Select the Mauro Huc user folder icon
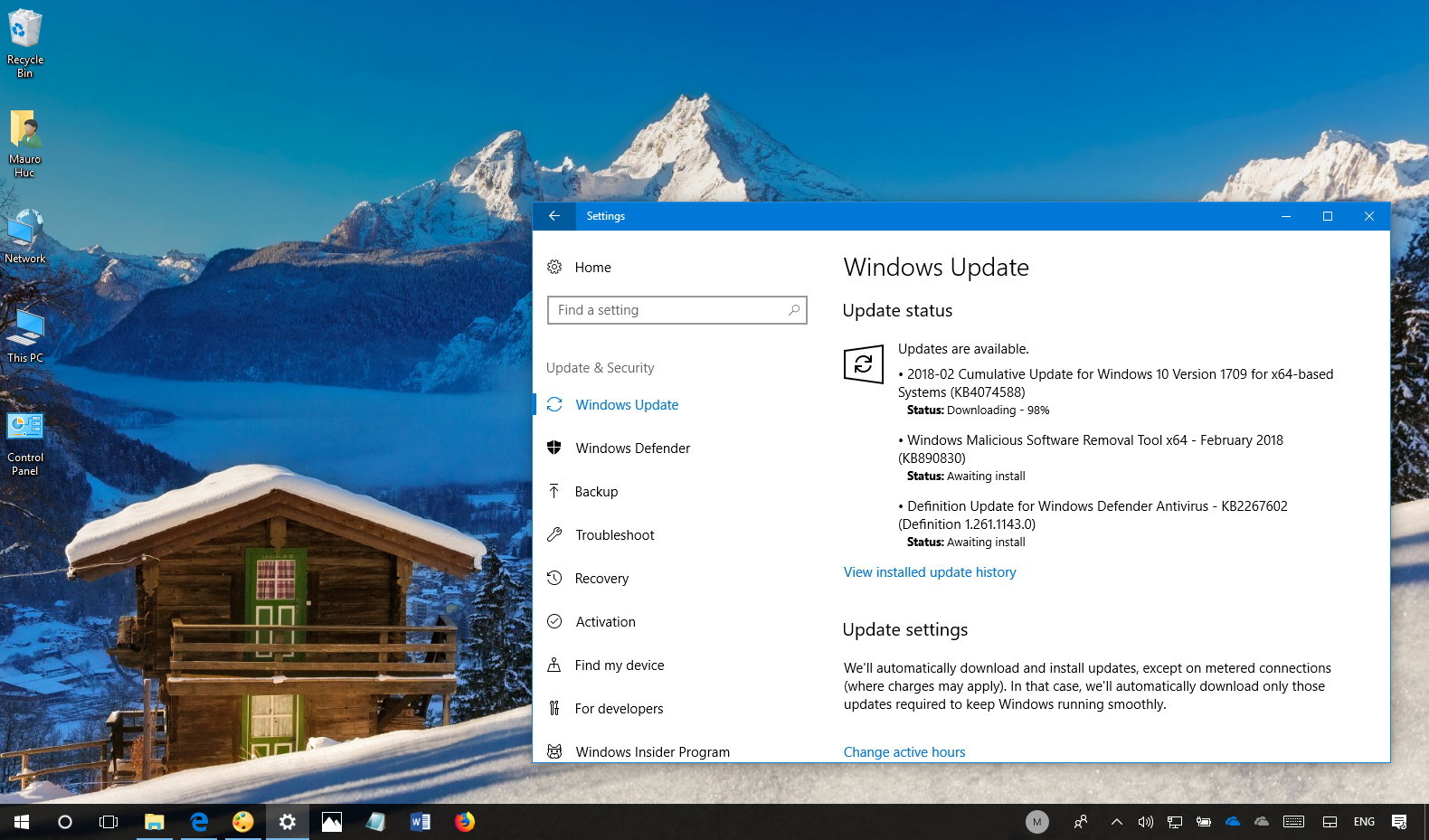The width and height of the screenshot is (1429, 840). coord(25,144)
